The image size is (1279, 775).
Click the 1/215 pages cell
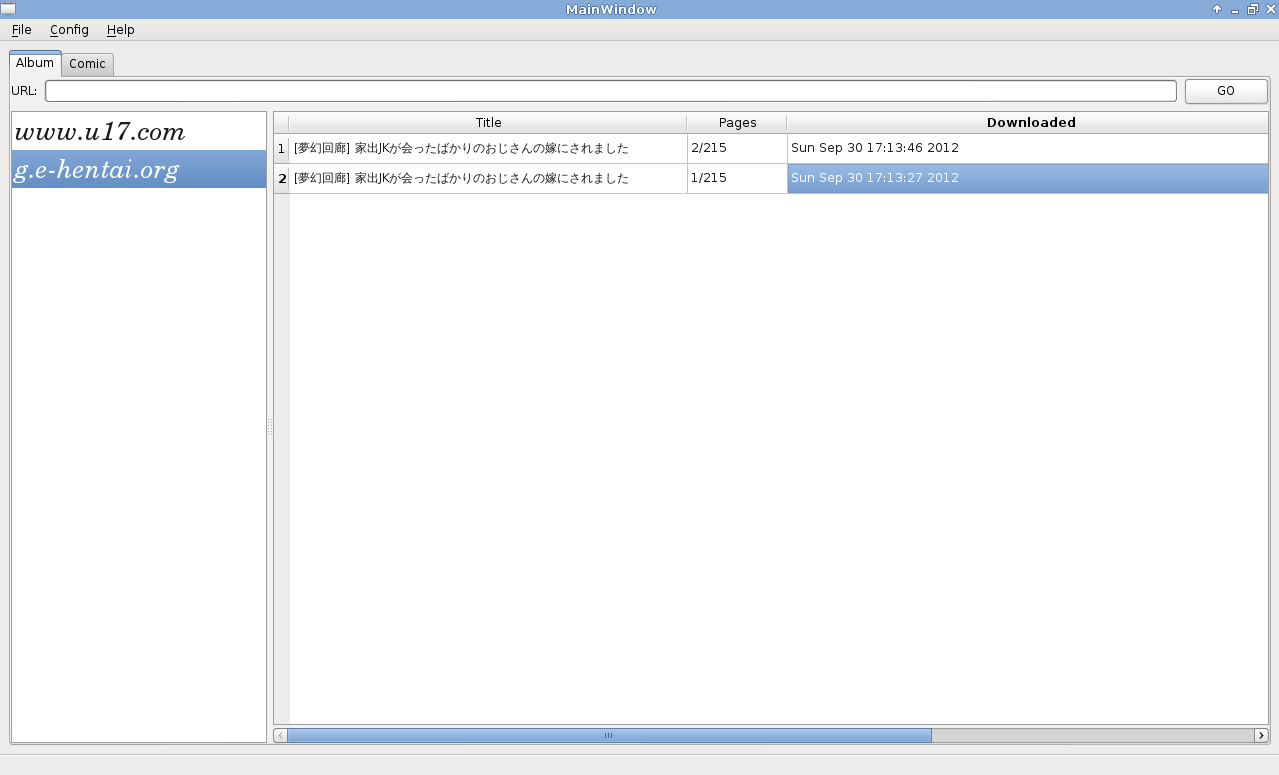[x=737, y=178]
